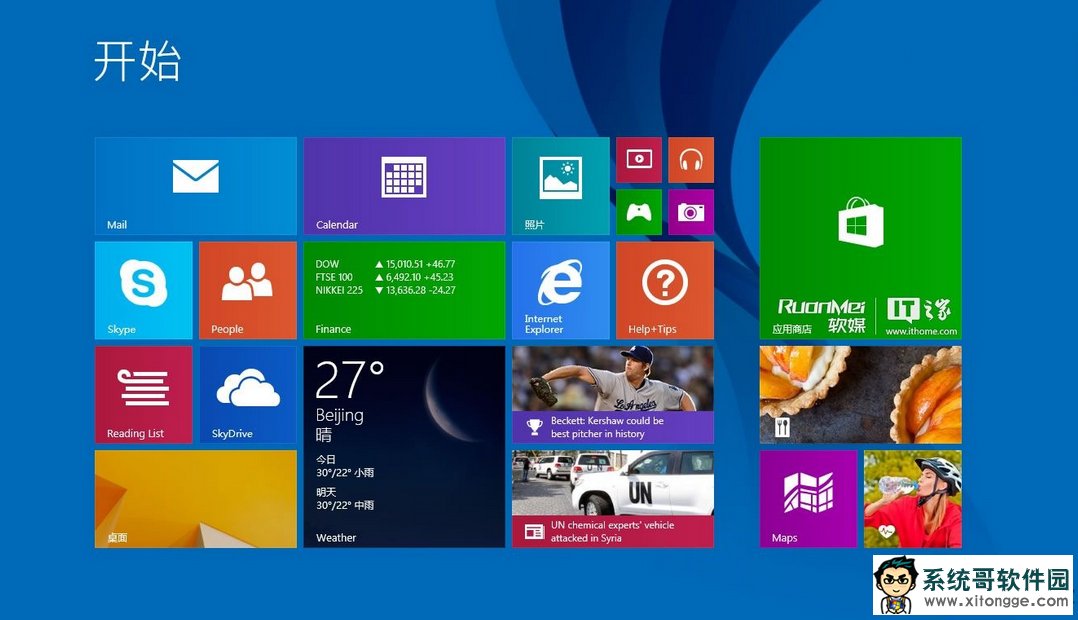Read the Kershaw best pitcher story
Image resolution: width=1078 pixels, height=620 pixels.
[x=612, y=394]
